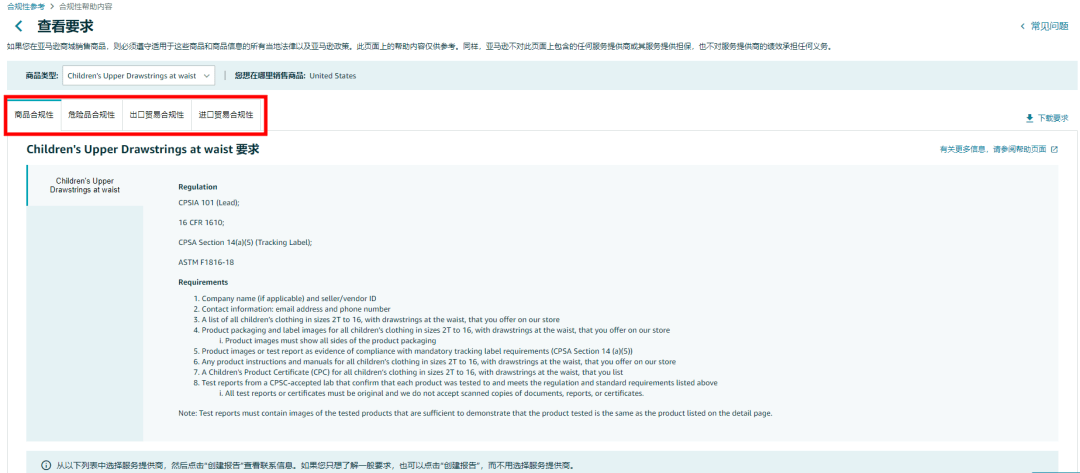This screenshot has width=1080, height=473.
Task: Click the United States marketplace value
Action: click(x=333, y=75)
